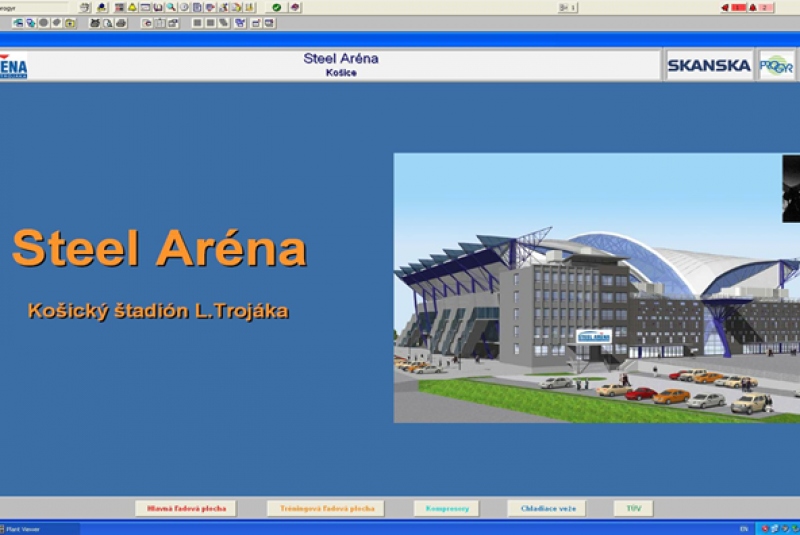Viewport: 800px width, 535px height.
Task: Click the Progyr logo in the header
Action: pos(777,65)
